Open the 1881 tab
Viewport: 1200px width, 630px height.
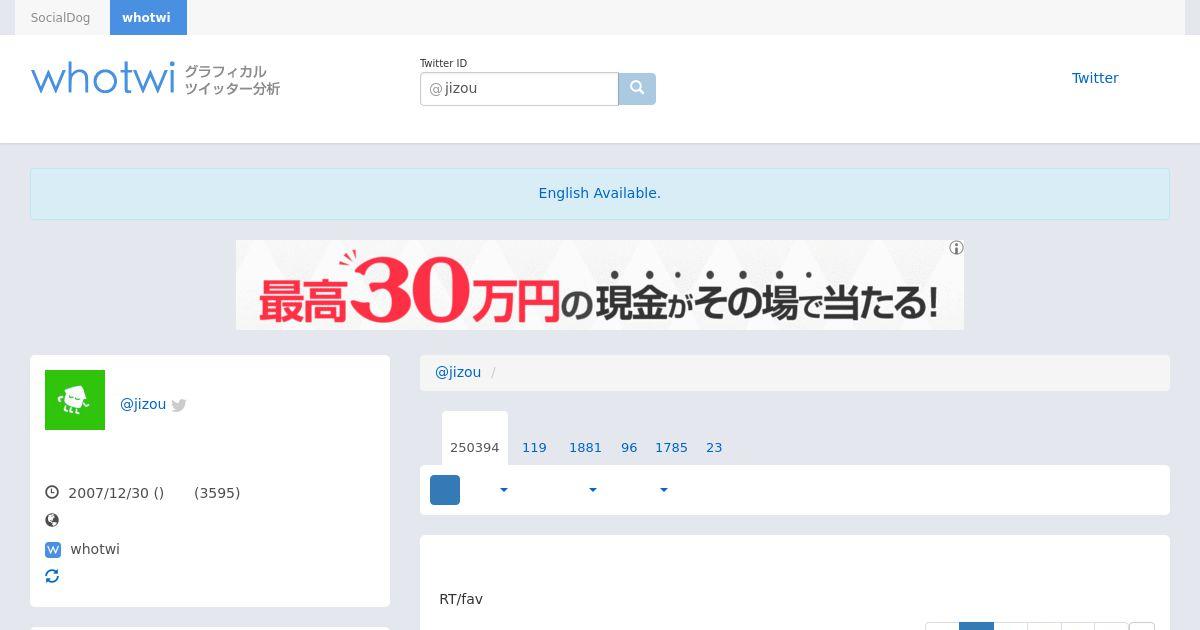coord(585,447)
